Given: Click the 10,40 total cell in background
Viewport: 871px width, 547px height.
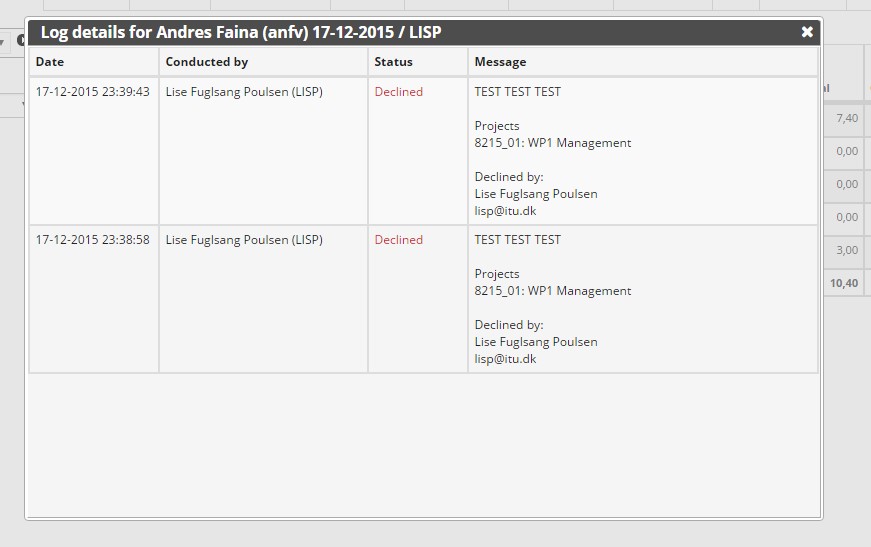Looking at the screenshot, I should (x=844, y=283).
